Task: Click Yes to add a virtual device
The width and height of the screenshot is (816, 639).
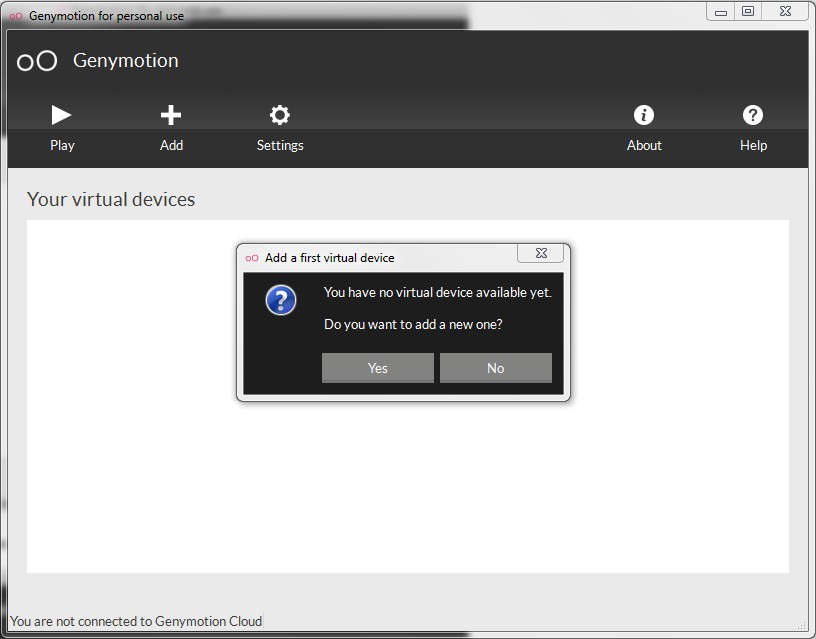Action: click(x=378, y=368)
